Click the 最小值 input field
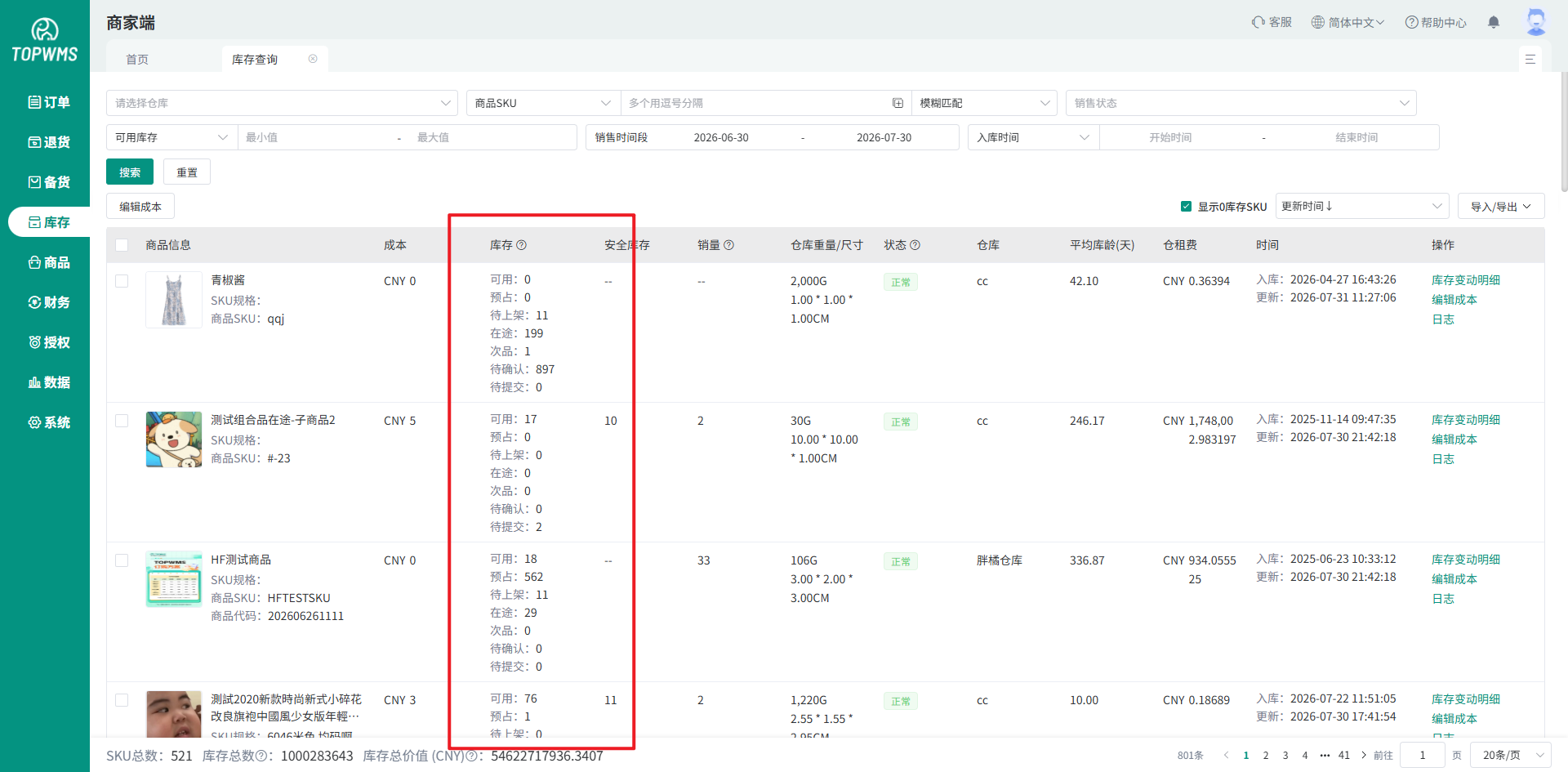The width and height of the screenshot is (1568, 772). coord(314,137)
